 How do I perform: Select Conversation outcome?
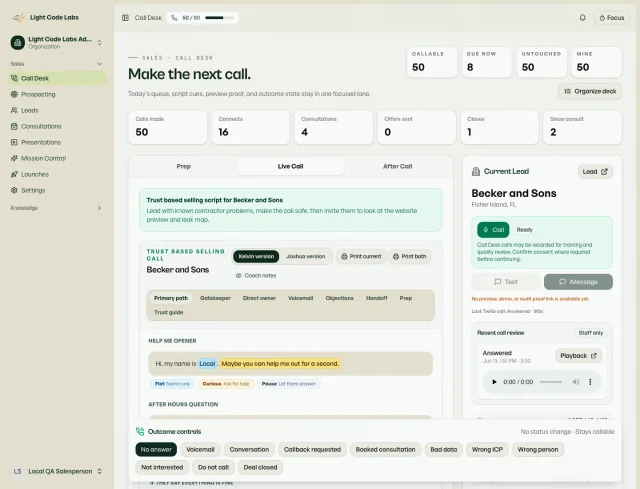tap(249, 449)
